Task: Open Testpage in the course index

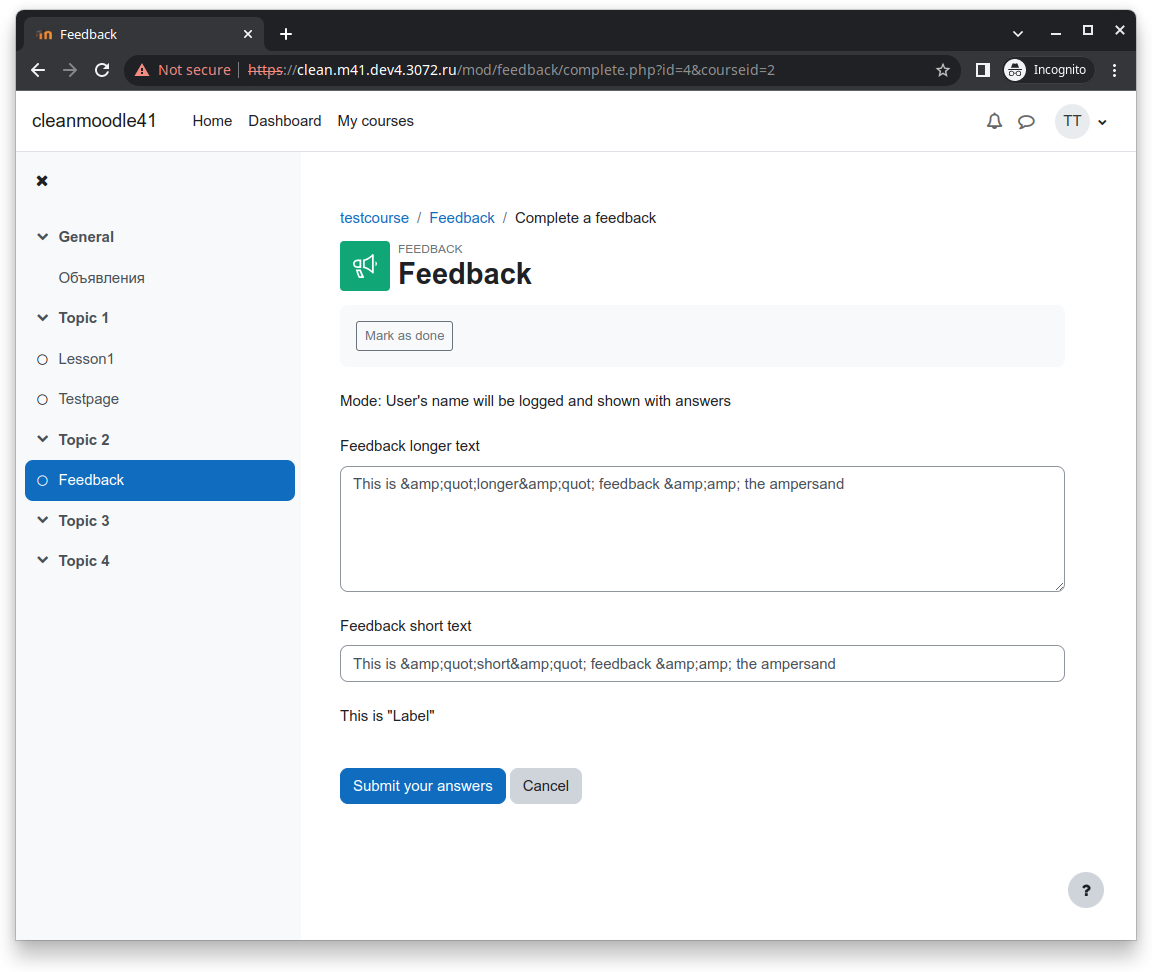Action: (x=89, y=400)
